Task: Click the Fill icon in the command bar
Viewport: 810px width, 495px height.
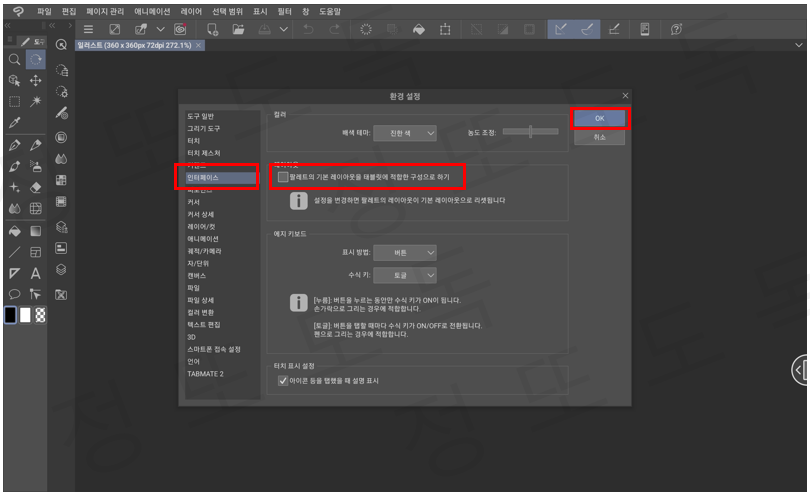Action: coord(419,29)
